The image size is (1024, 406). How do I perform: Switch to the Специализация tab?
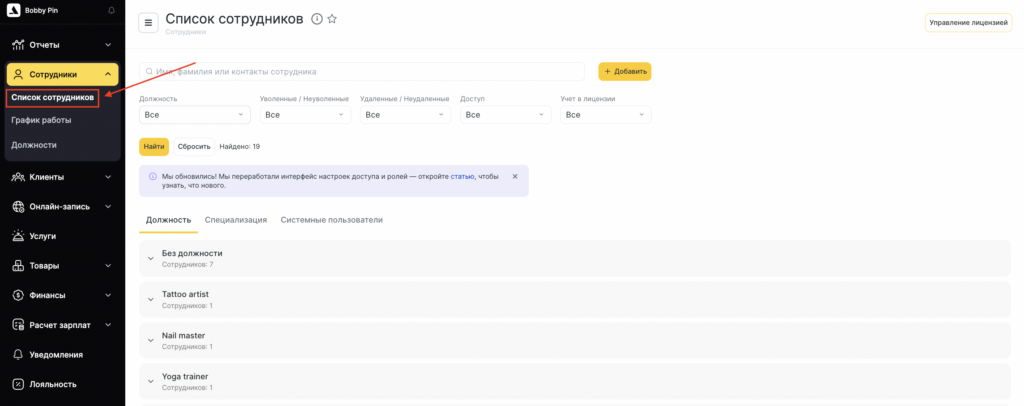tap(236, 220)
